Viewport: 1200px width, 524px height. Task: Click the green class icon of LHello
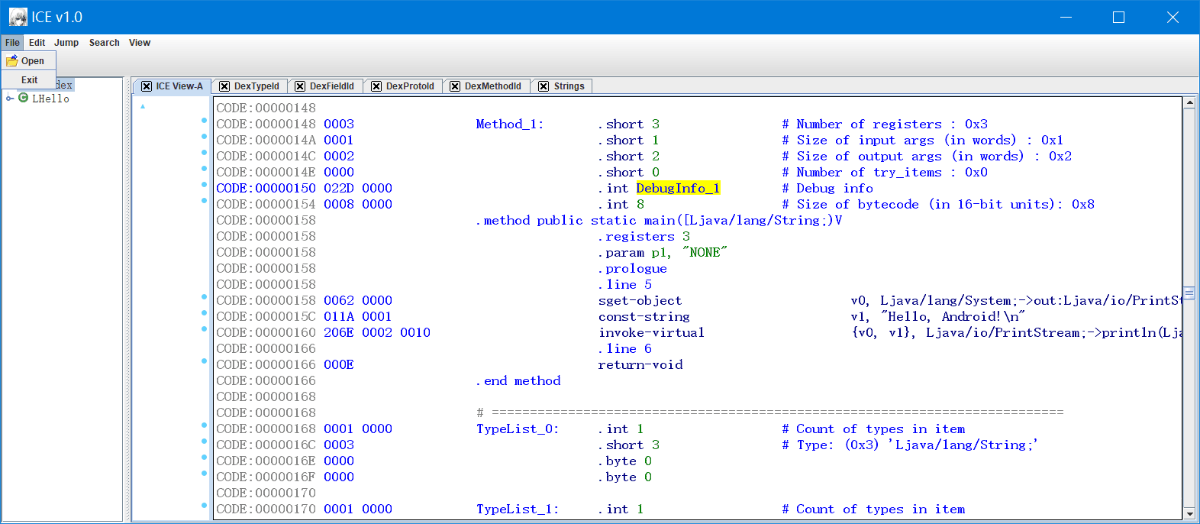tap(23, 98)
